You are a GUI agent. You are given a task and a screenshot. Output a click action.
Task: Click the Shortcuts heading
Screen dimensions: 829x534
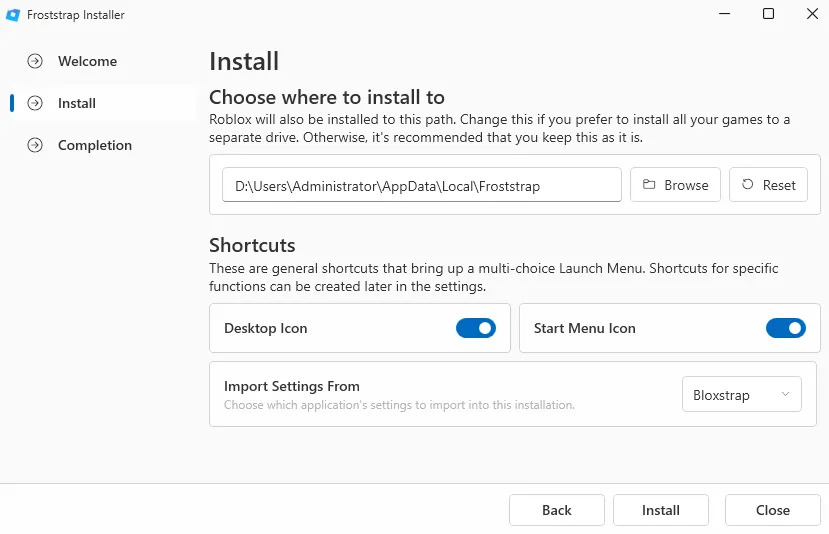coord(252,245)
